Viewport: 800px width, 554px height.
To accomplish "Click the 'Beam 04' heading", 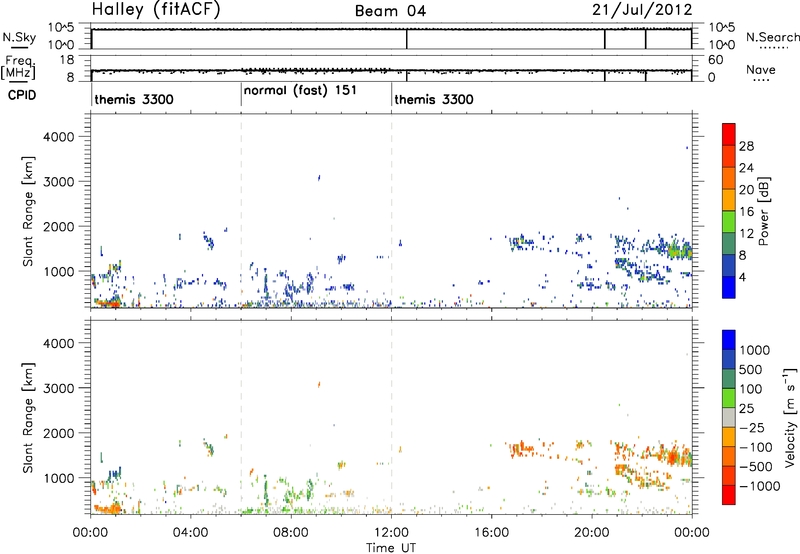I will pyautogui.click(x=390, y=11).
